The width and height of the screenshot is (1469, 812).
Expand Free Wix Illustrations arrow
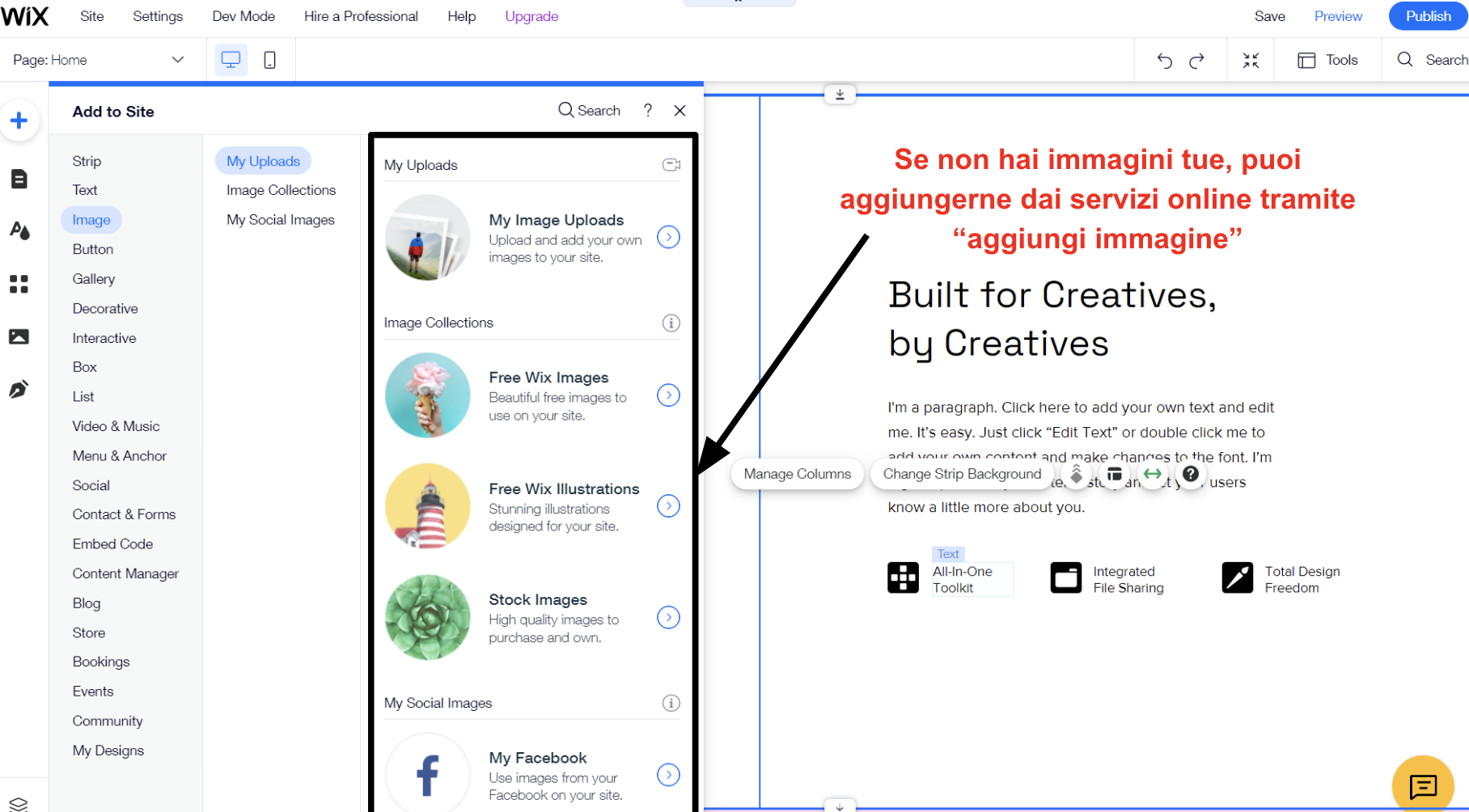668,506
